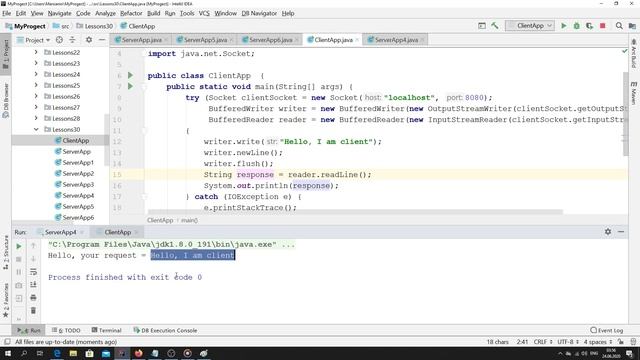Open DB Execution Console tool window

click(165, 330)
